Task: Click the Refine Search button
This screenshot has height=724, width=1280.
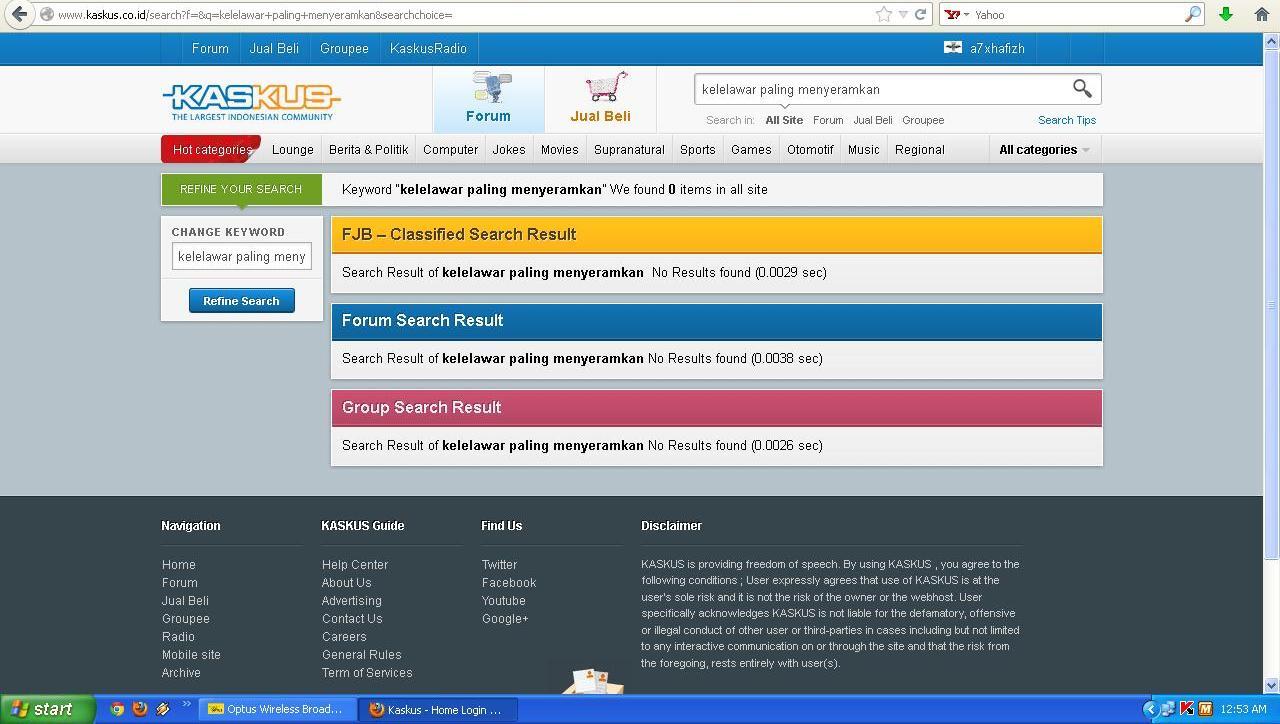Action: 241,300
